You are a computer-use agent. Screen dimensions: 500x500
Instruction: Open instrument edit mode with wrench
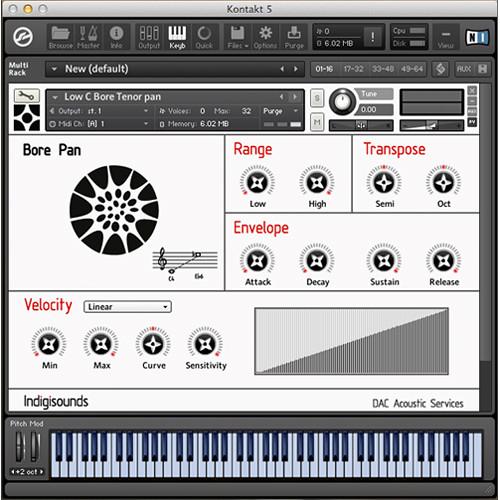pos(27,96)
